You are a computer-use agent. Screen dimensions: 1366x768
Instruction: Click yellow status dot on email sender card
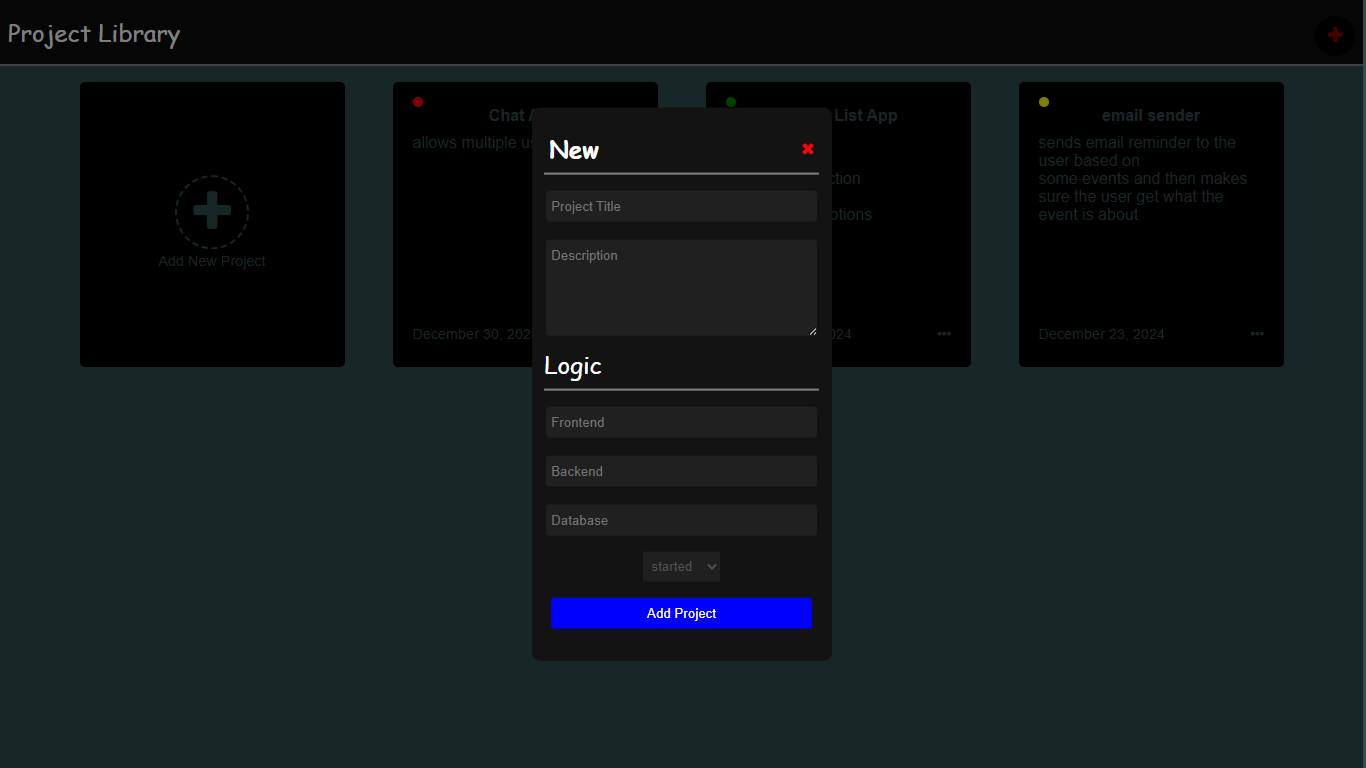tap(1044, 102)
